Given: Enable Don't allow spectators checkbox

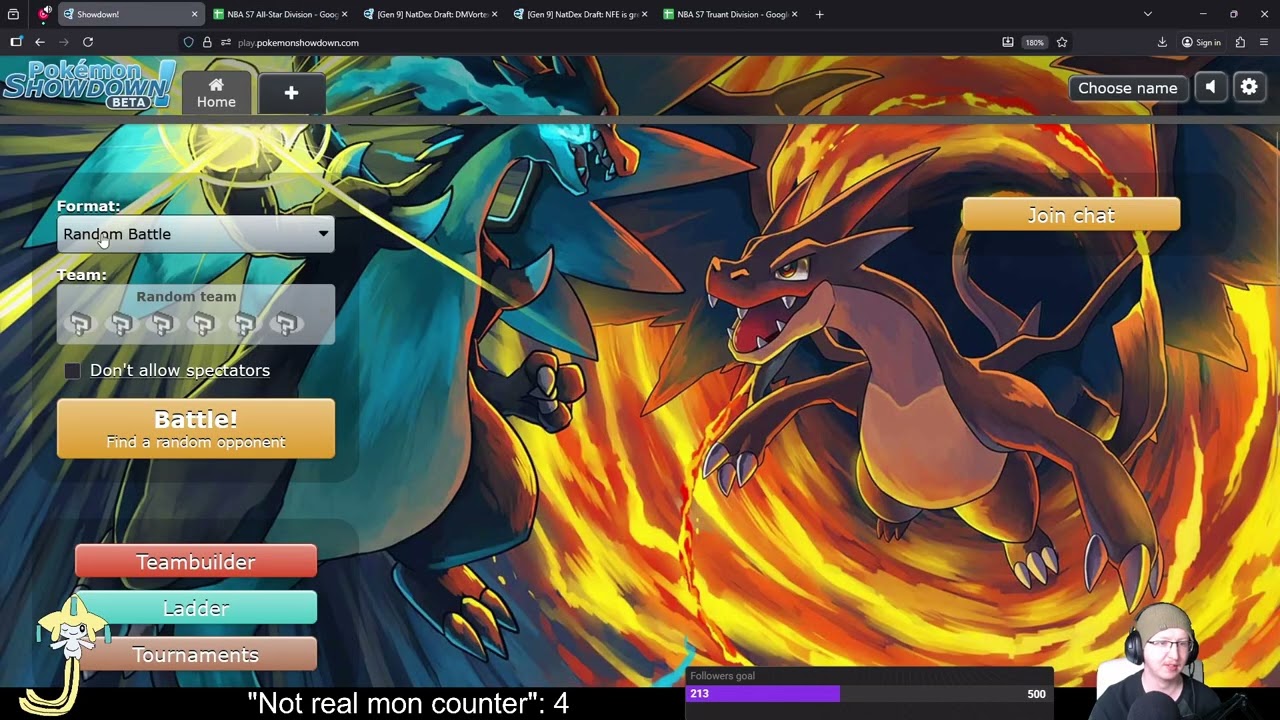Looking at the screenshot, I should pos(72,371).
